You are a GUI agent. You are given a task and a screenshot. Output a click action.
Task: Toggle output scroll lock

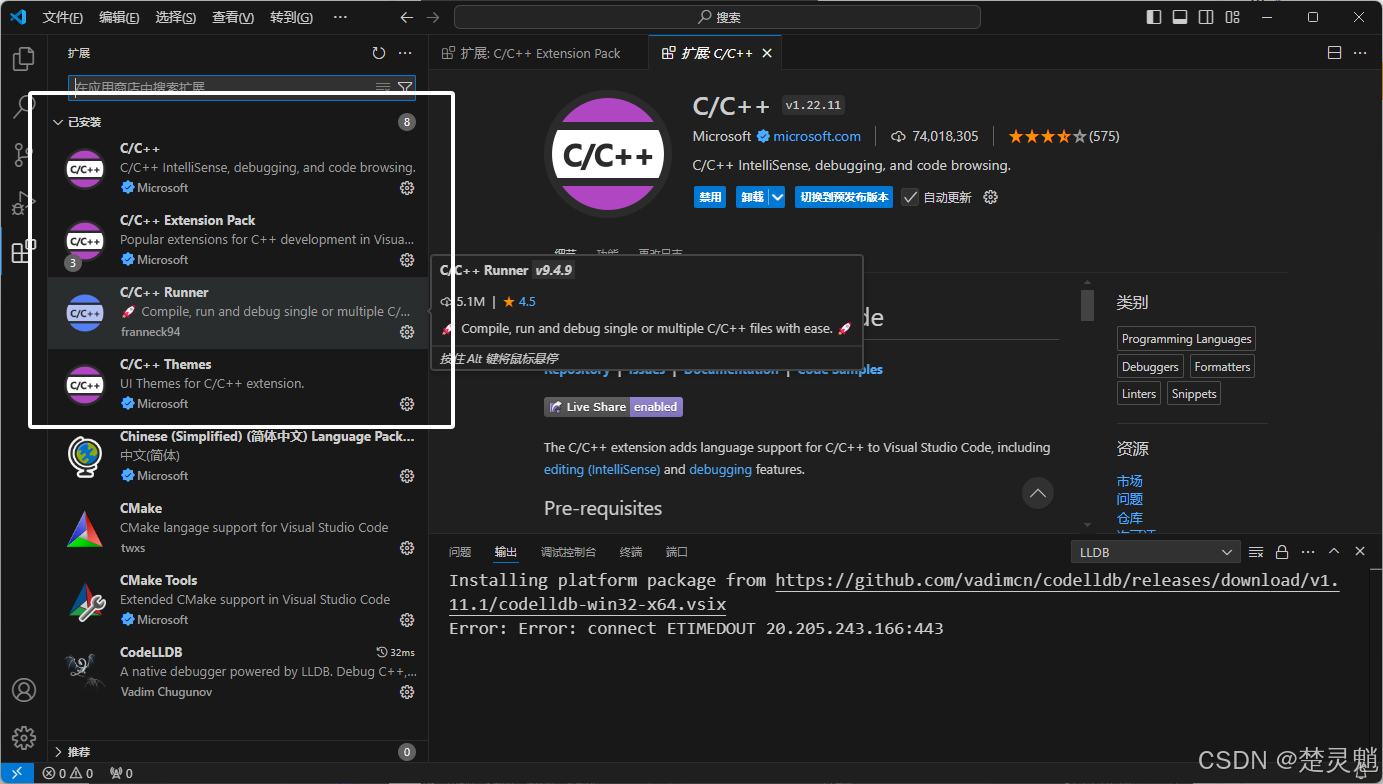pyautogui.click(x=1282, y=552)
